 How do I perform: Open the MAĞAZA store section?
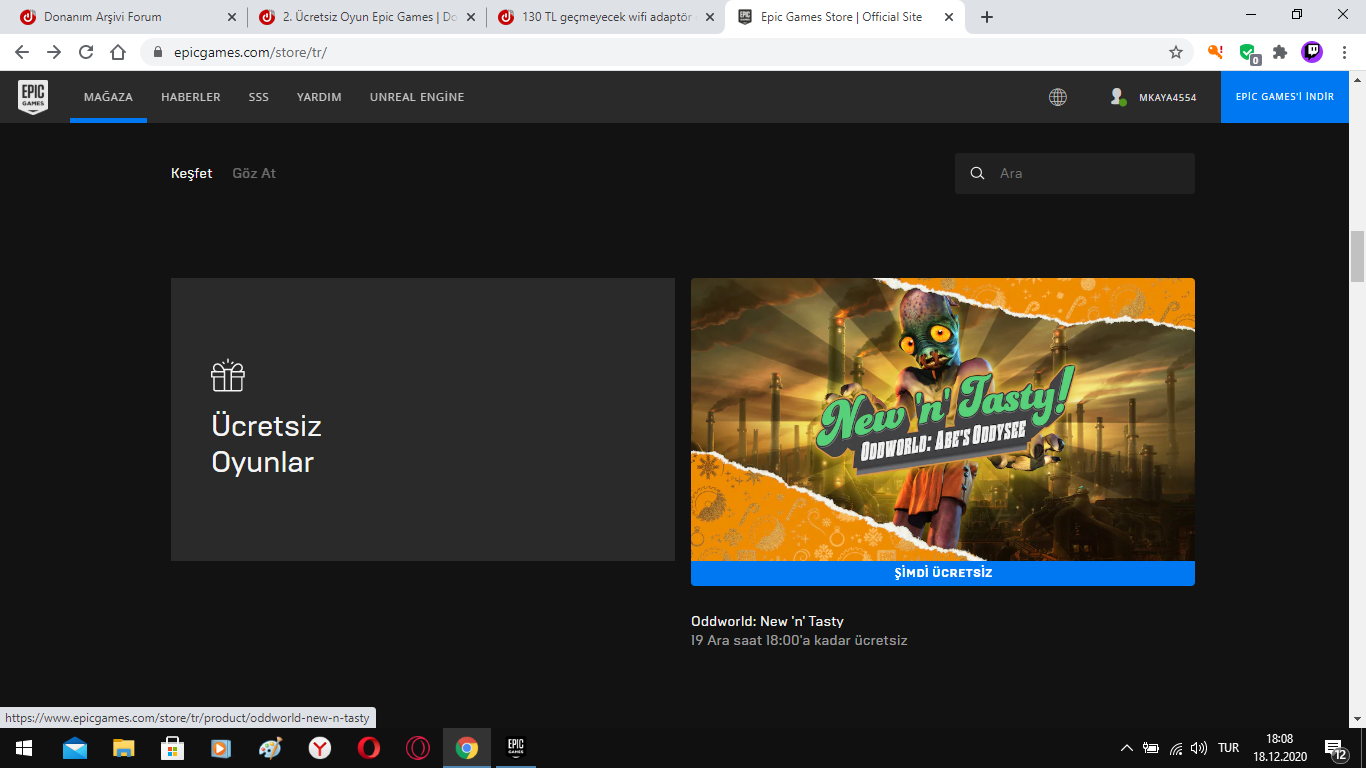[108, 97]
